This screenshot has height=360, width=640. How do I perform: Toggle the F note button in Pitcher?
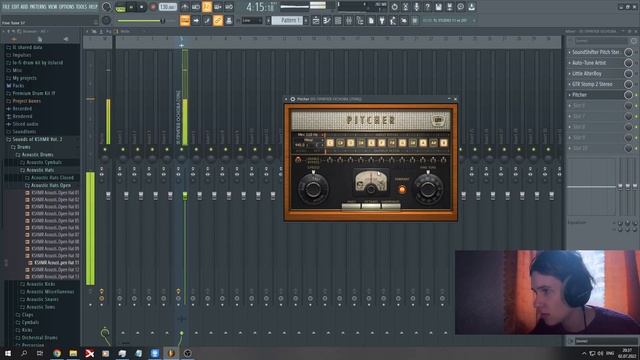click(x=382, y=143)
